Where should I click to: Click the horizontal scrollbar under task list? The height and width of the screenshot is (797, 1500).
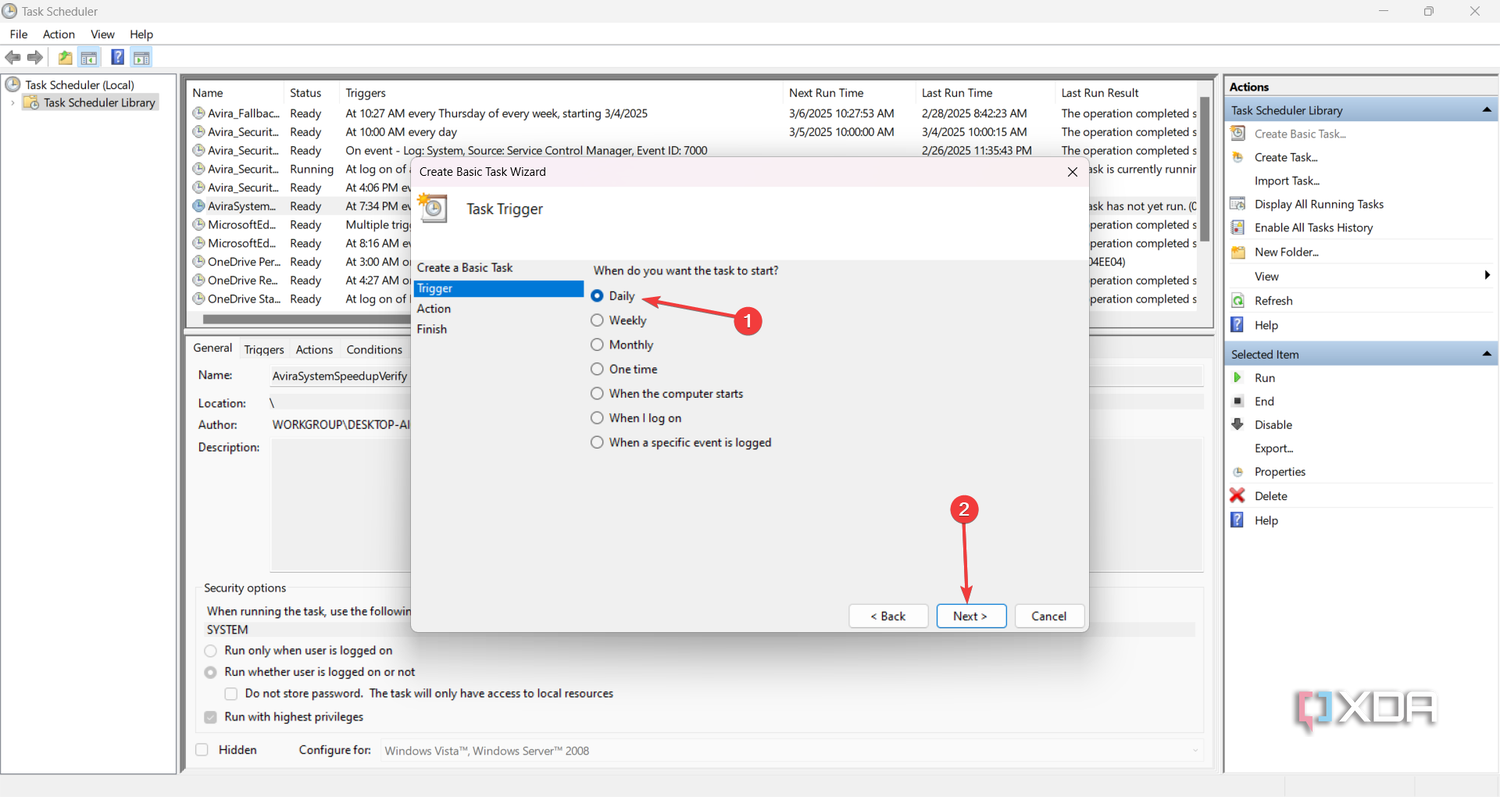pyautogui.click(x=306, y=319)
